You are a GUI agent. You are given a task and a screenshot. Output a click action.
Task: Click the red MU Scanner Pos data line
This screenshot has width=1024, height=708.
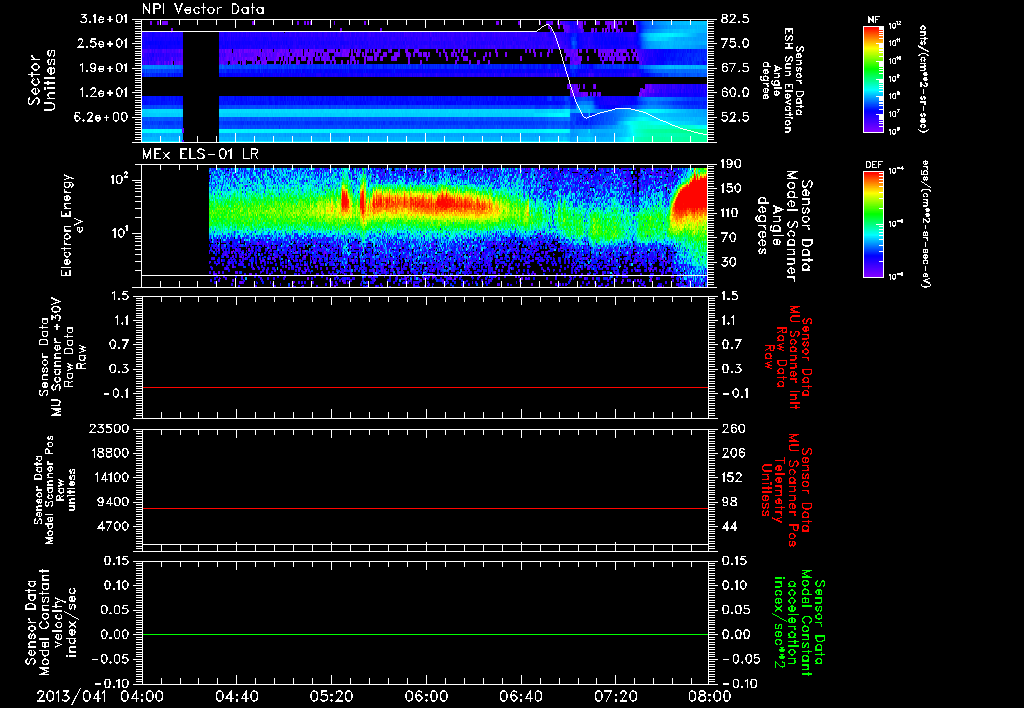pos(425,508)
